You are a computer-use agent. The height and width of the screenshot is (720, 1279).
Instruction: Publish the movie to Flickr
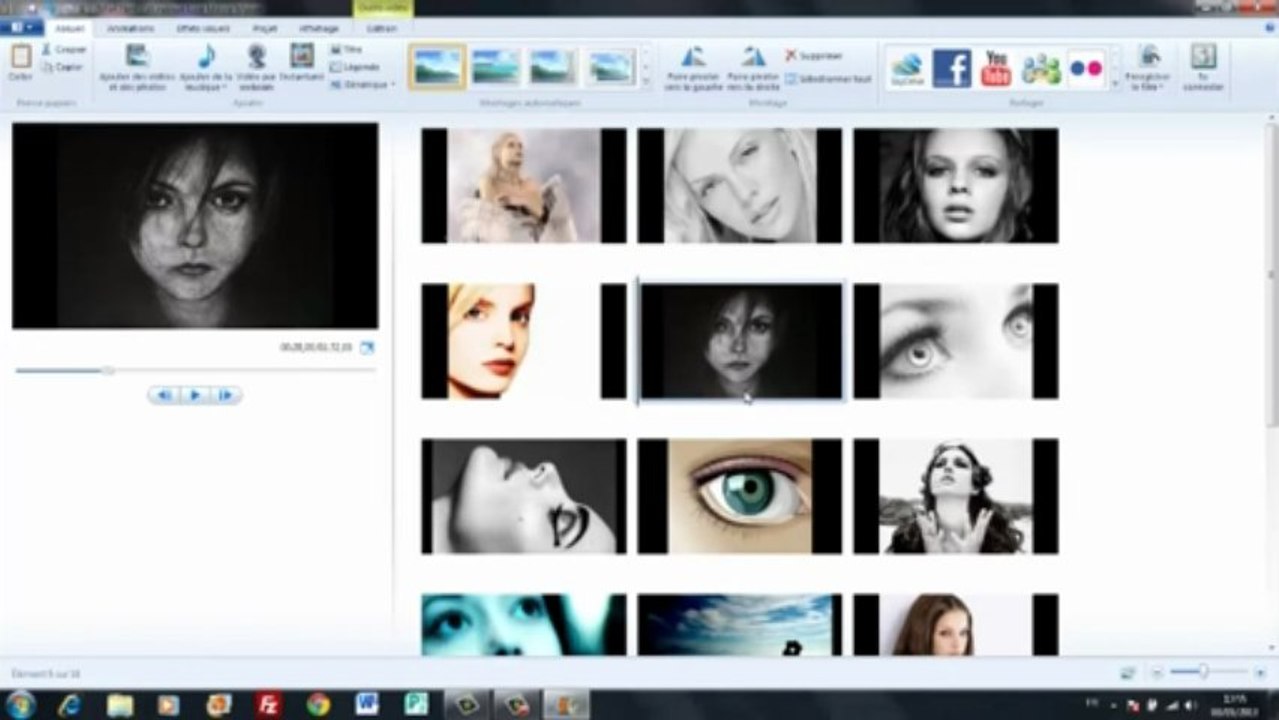click(x=1086, y=68)
